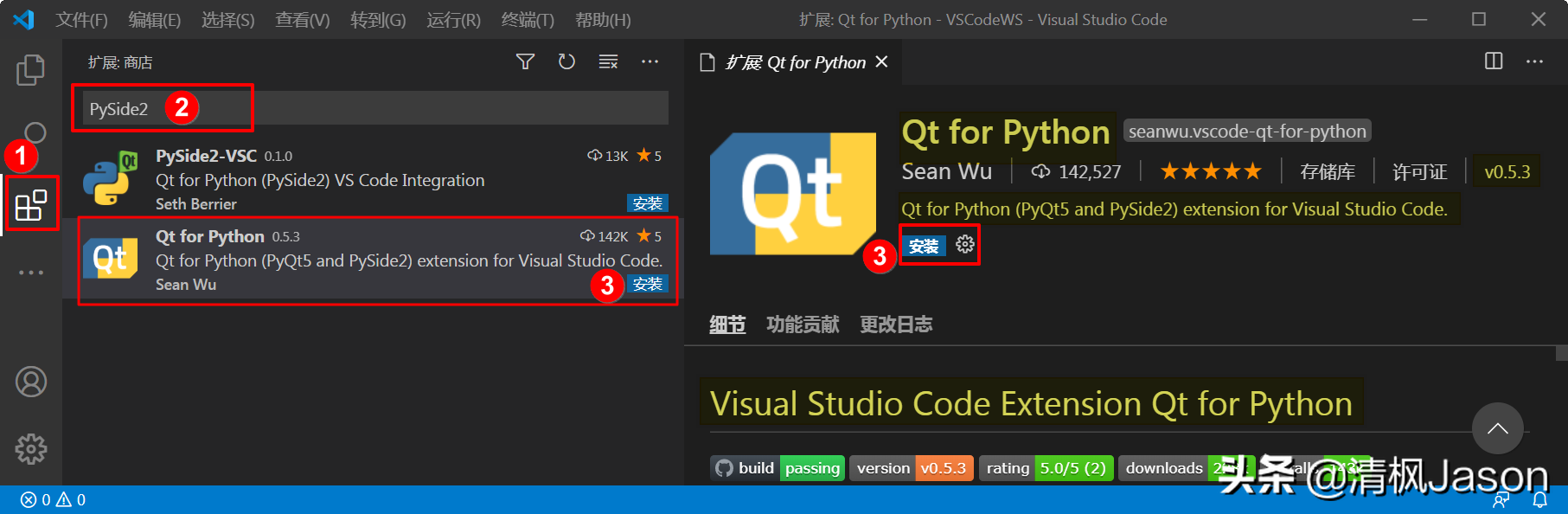Open the Manage gear in activity bar
The height and width of the screenshot is (514, 1568).
[x=31, y=448]
